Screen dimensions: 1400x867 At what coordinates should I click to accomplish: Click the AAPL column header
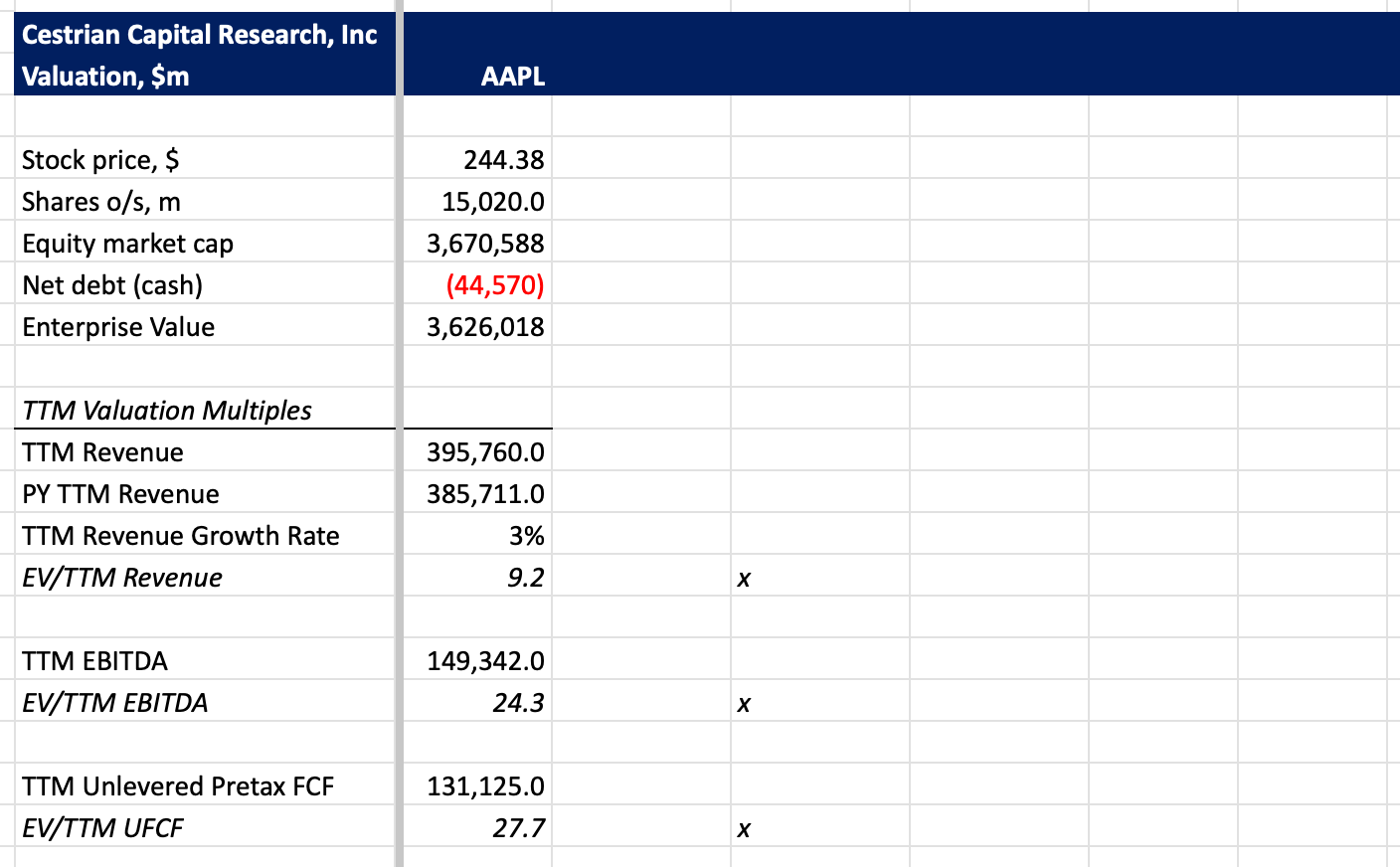513,77
